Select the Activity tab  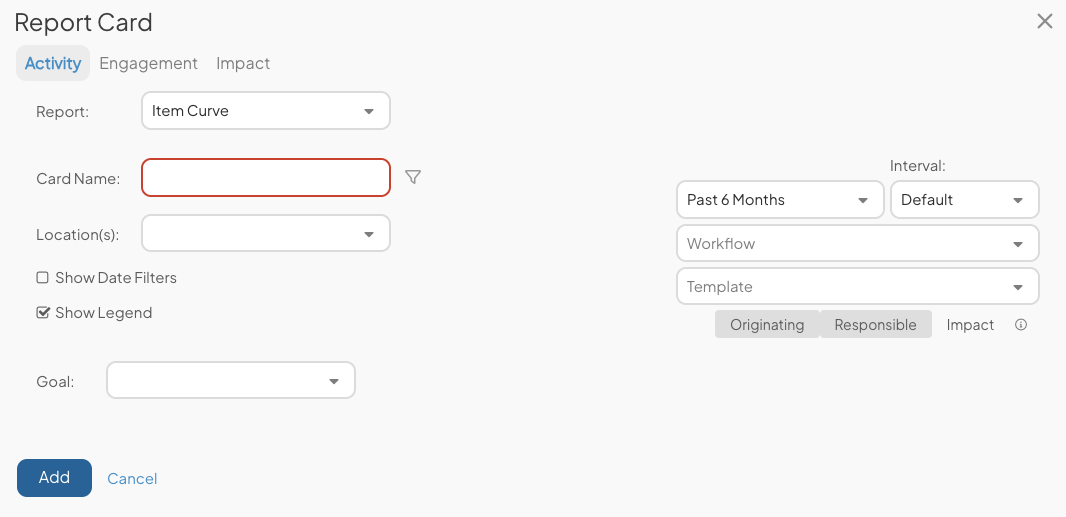(53, 63)
